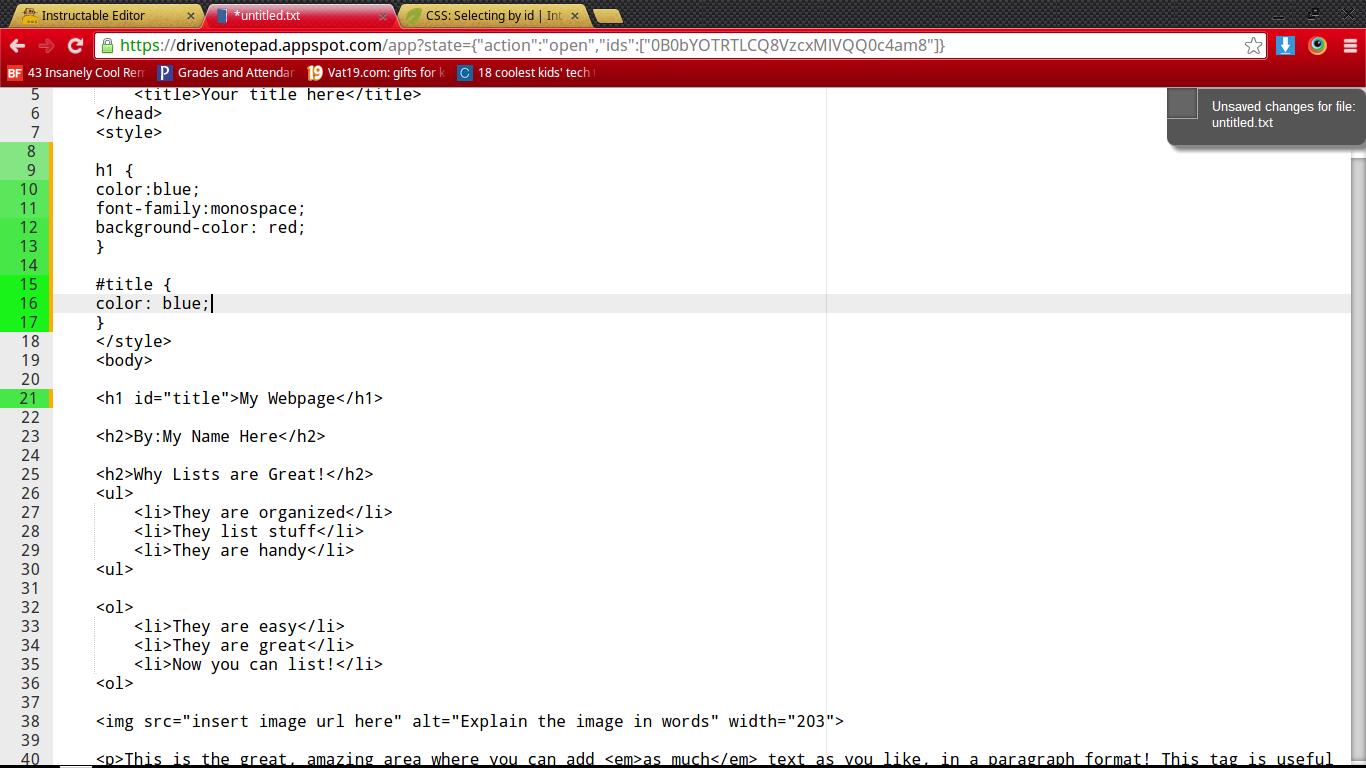Click the "They list stuff" list item
This screenshot has height=768, width=1366.
click(249, 532)
